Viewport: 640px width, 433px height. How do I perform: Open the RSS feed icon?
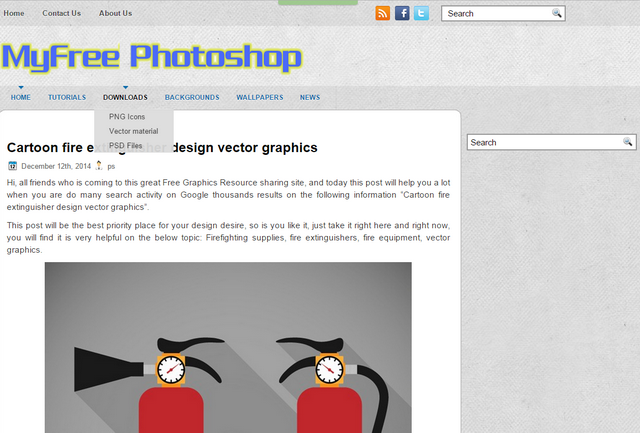[x=382, y=13]
